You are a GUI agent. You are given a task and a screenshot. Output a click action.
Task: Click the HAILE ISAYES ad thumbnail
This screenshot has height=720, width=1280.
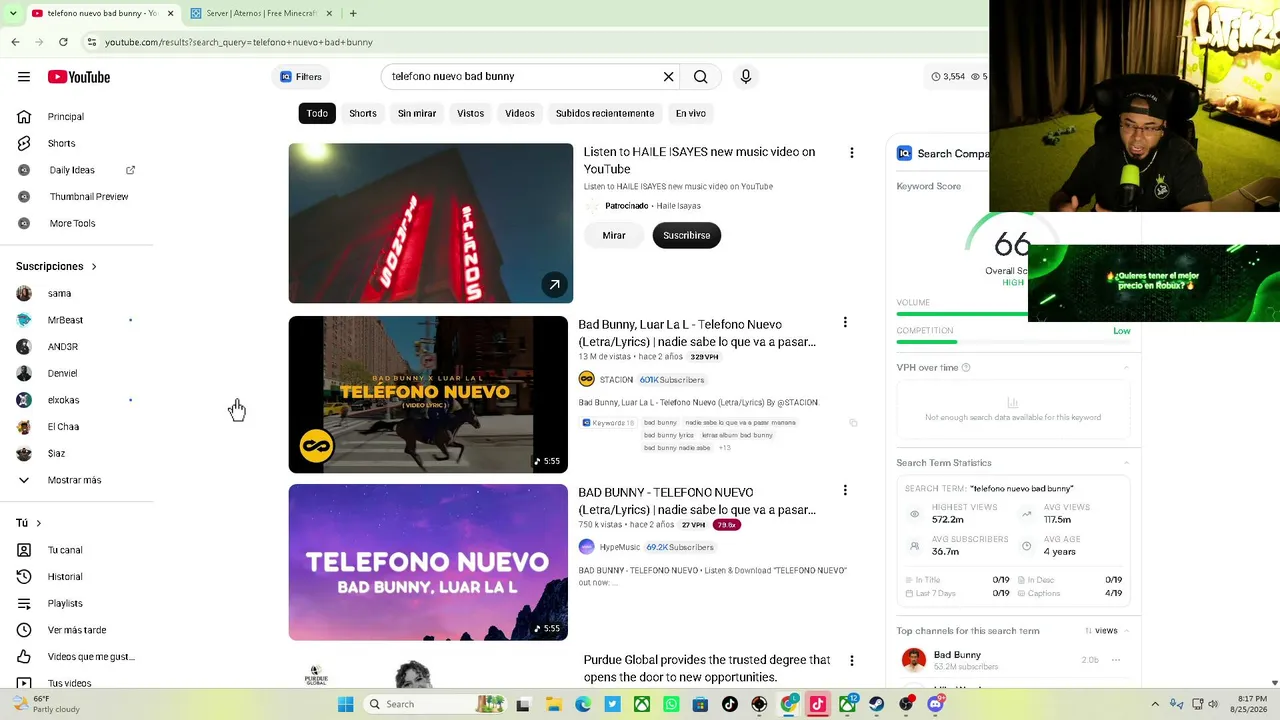coord(431,223)
